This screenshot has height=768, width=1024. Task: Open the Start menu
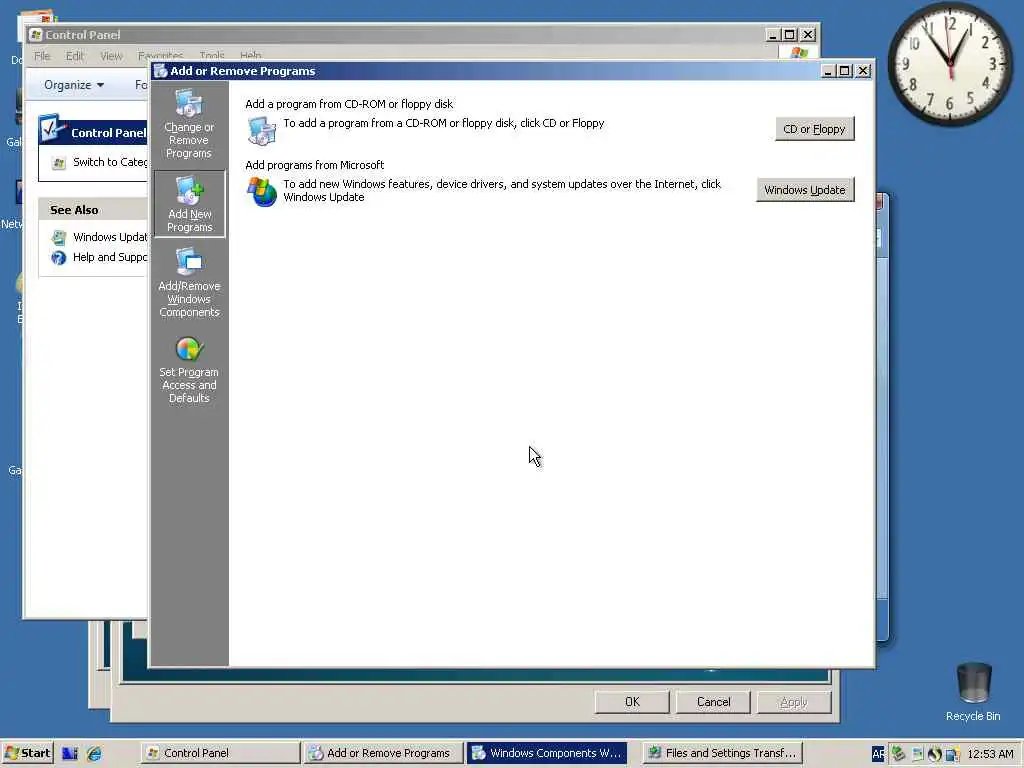tap(27, 753)
